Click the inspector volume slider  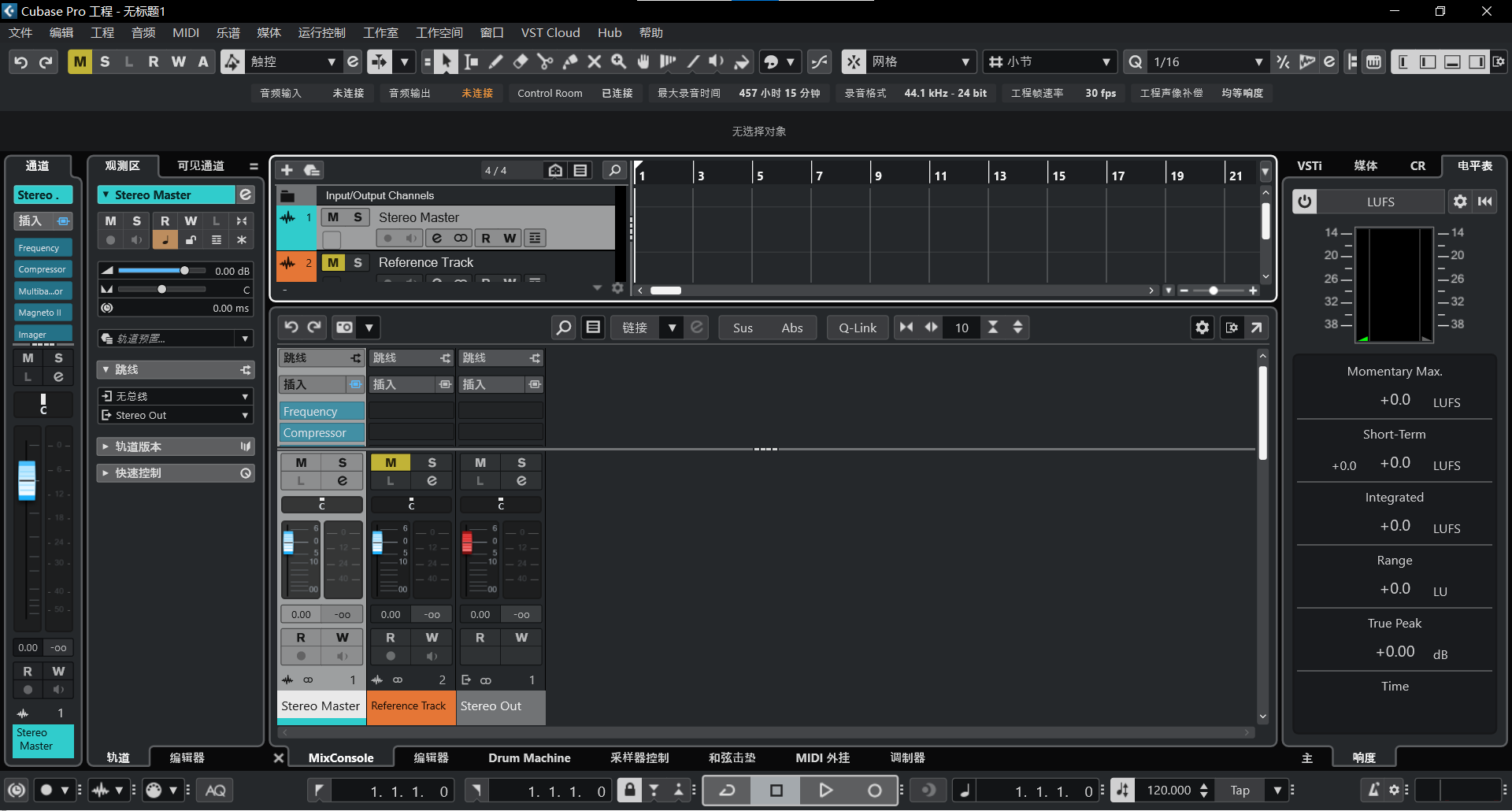[161, 270]
